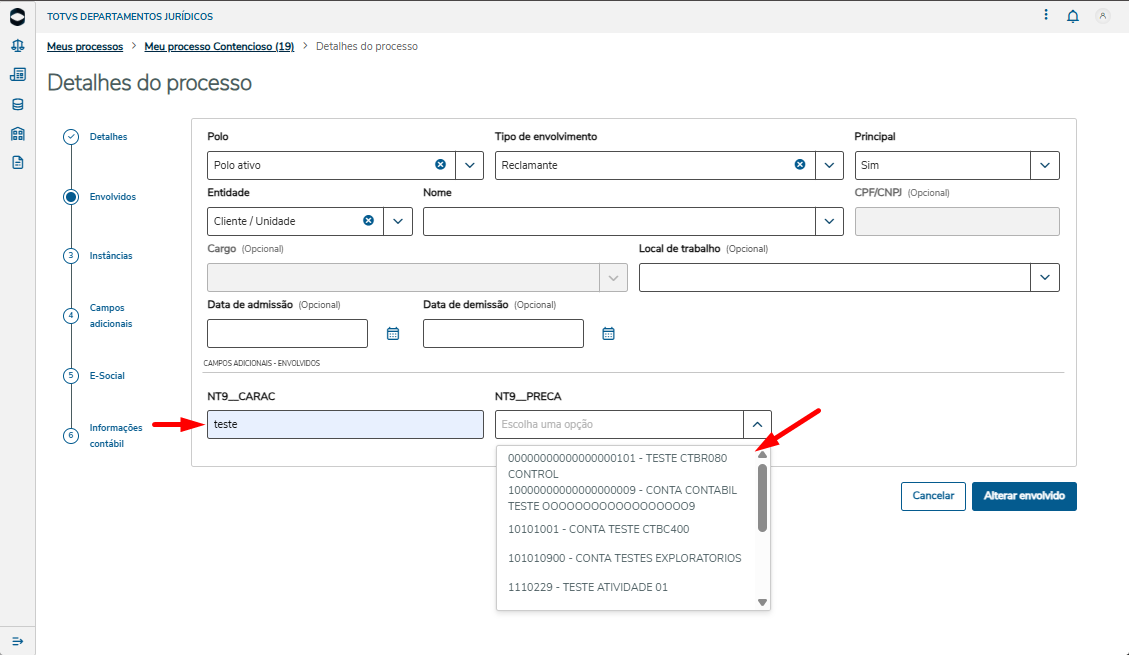Open the Data de admissão calendar picker
Image resolution: width=1129 pixels, height=655 pixels.
pos(393,334)
